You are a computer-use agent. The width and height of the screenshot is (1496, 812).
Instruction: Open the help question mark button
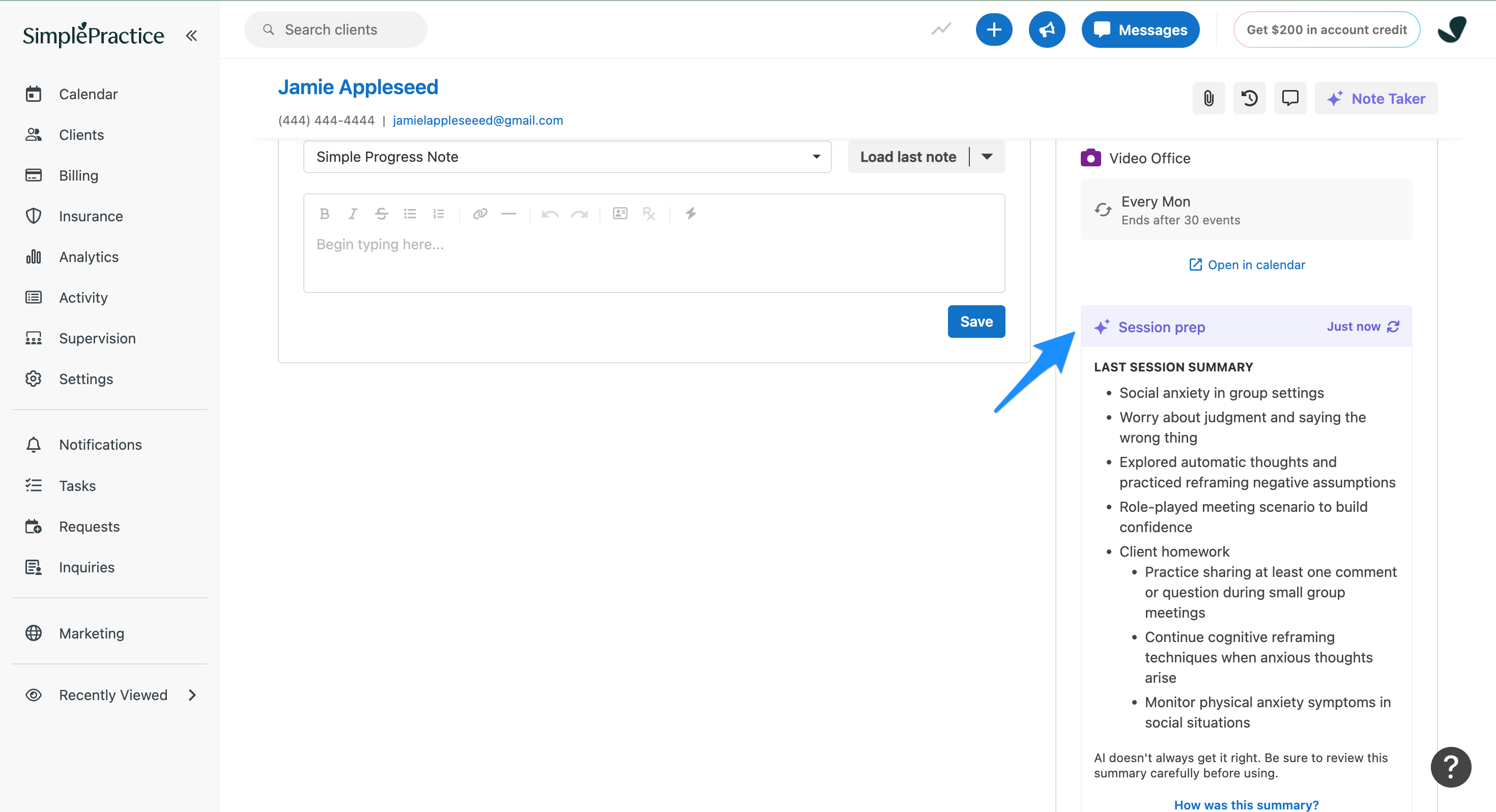coord(1450,767)
